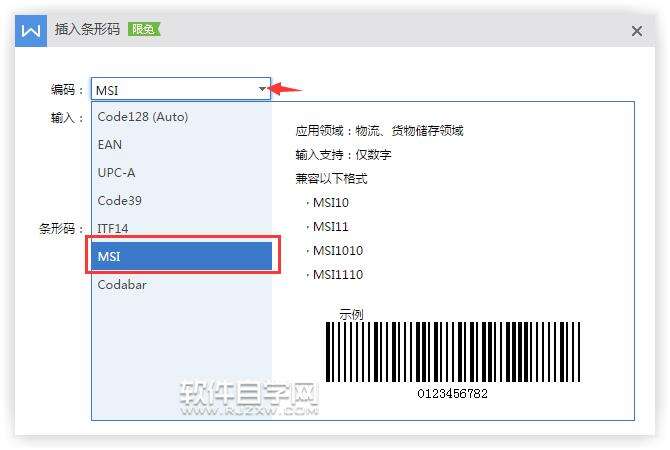Screen dimensions: 670x450
Task: Click the 插入条形码 dialog title text
Action: tap(87, 29)
